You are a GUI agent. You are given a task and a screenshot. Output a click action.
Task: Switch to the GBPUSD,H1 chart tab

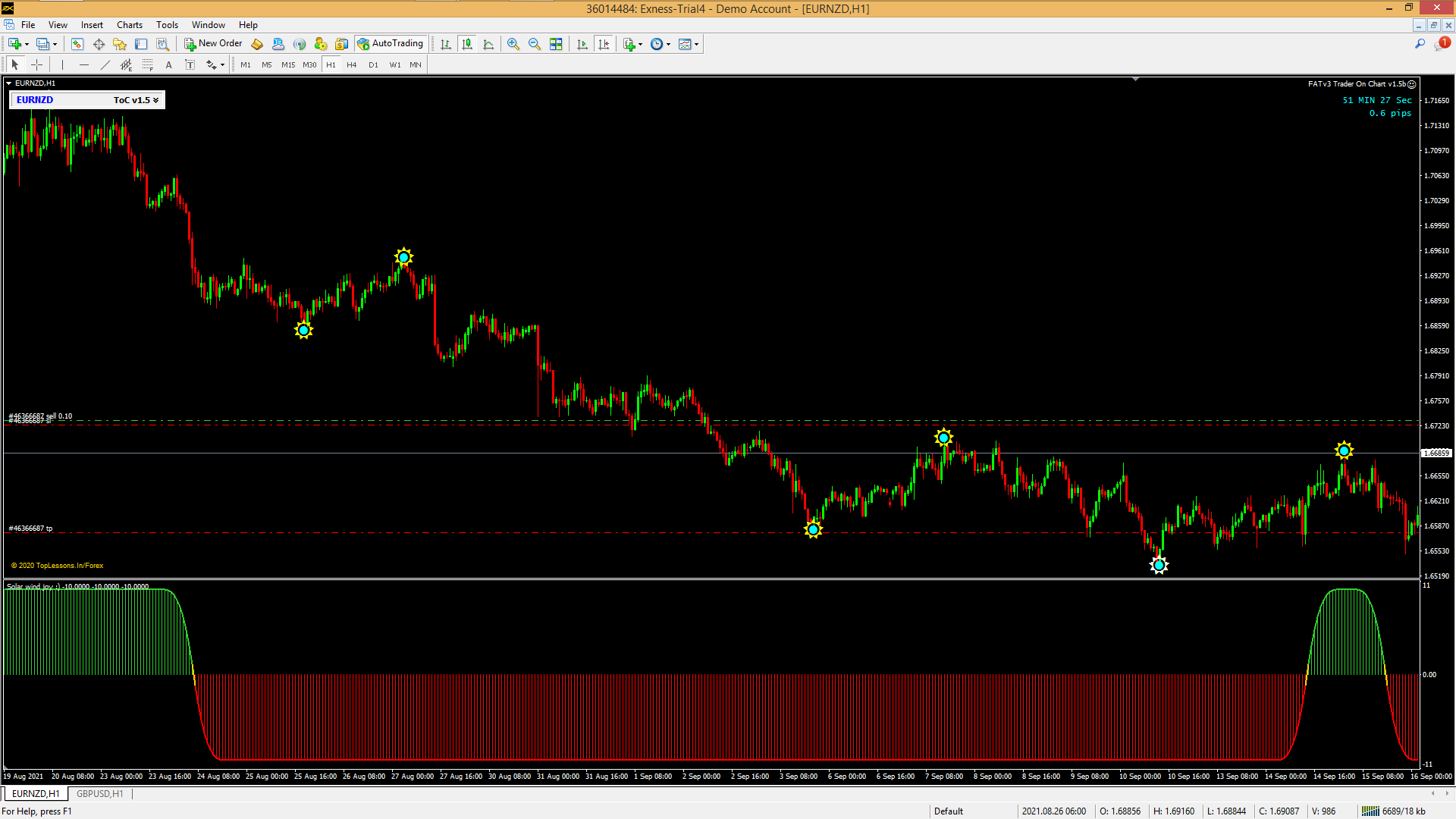point(99,793)
